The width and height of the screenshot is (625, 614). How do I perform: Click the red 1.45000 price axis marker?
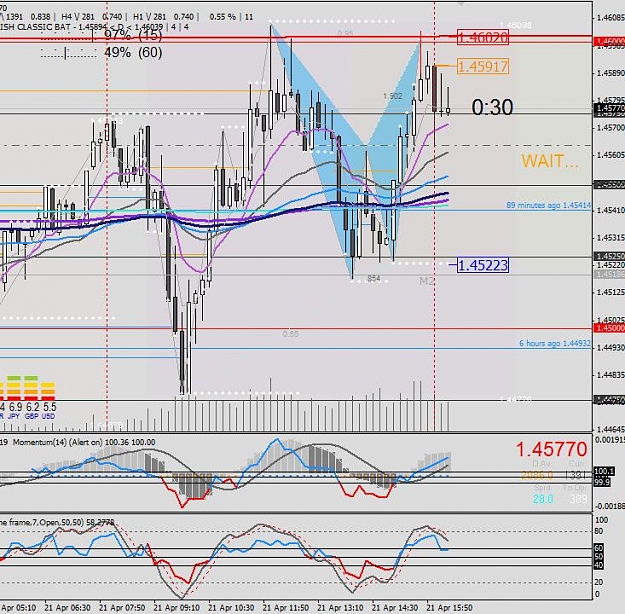tap(609, 328)
